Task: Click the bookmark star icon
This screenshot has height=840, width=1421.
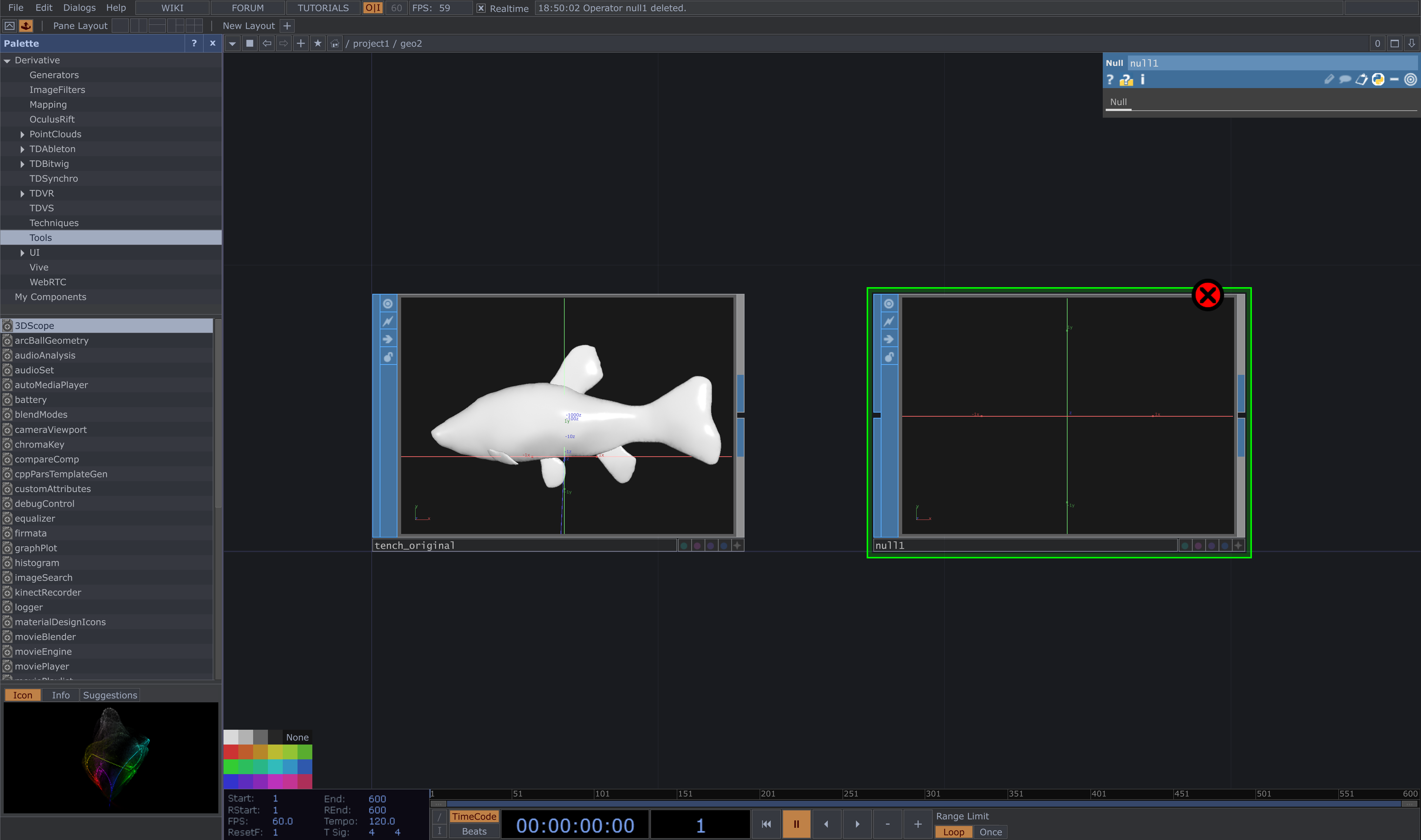Action: [x=318, y=44]
